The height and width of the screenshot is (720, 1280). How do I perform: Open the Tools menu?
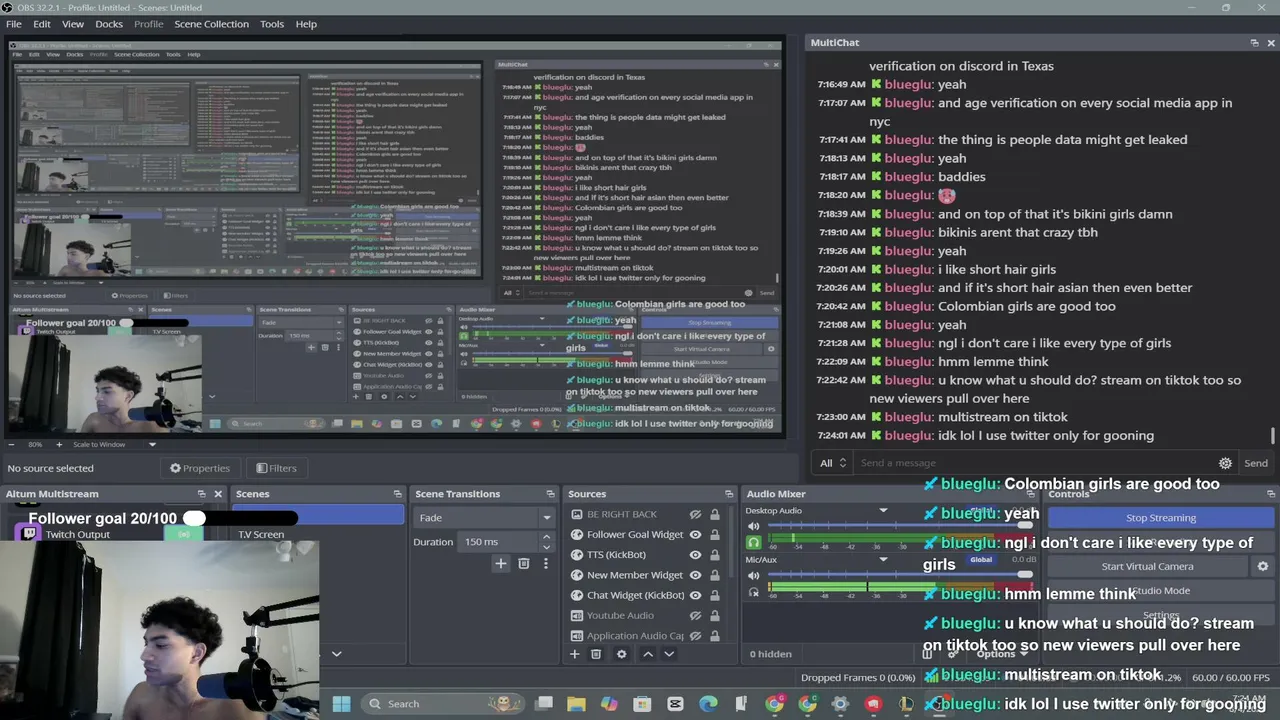point(272,24)
